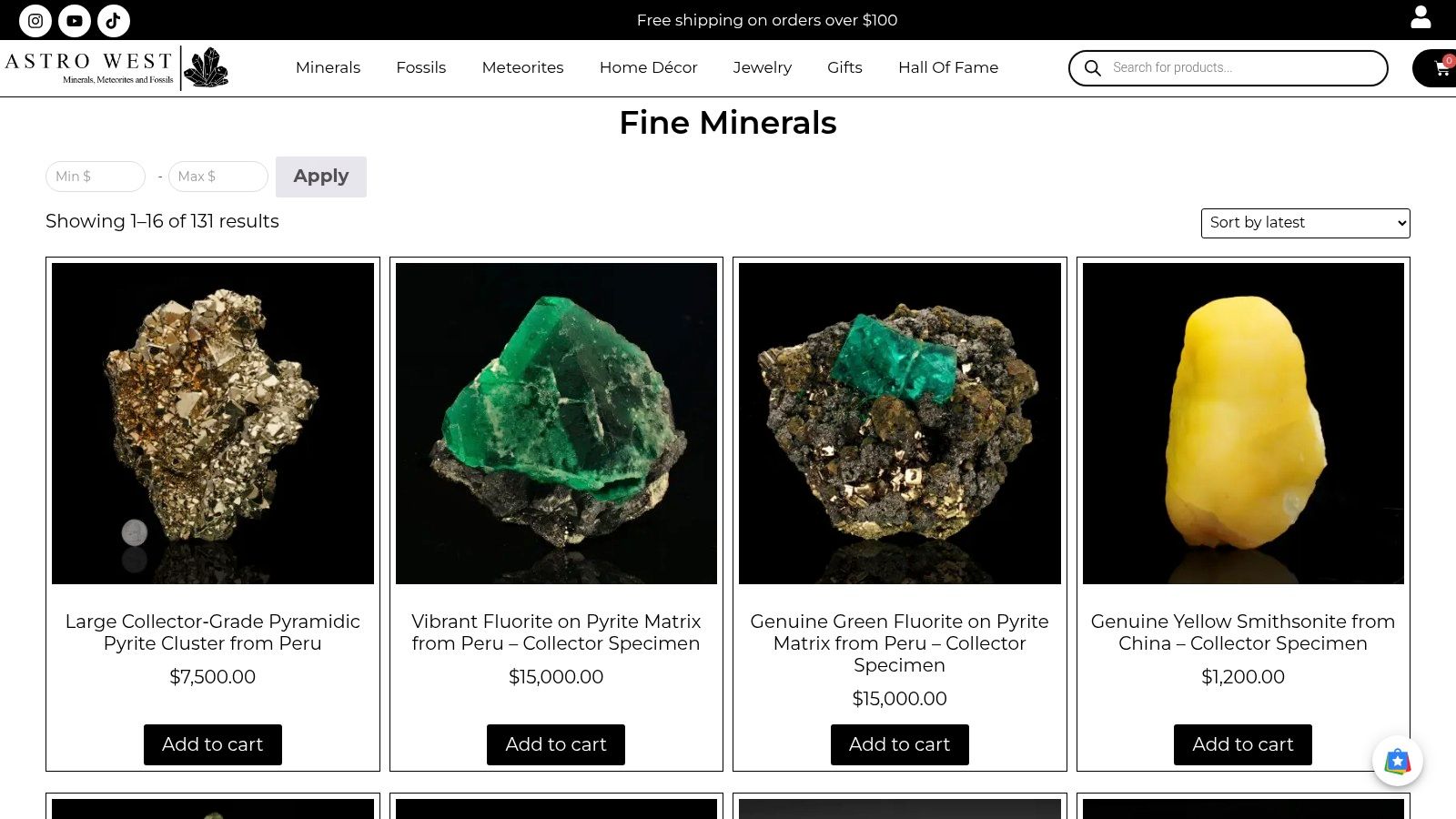
Task: View the pyrite cluster product image
Action: coord(213,423)
